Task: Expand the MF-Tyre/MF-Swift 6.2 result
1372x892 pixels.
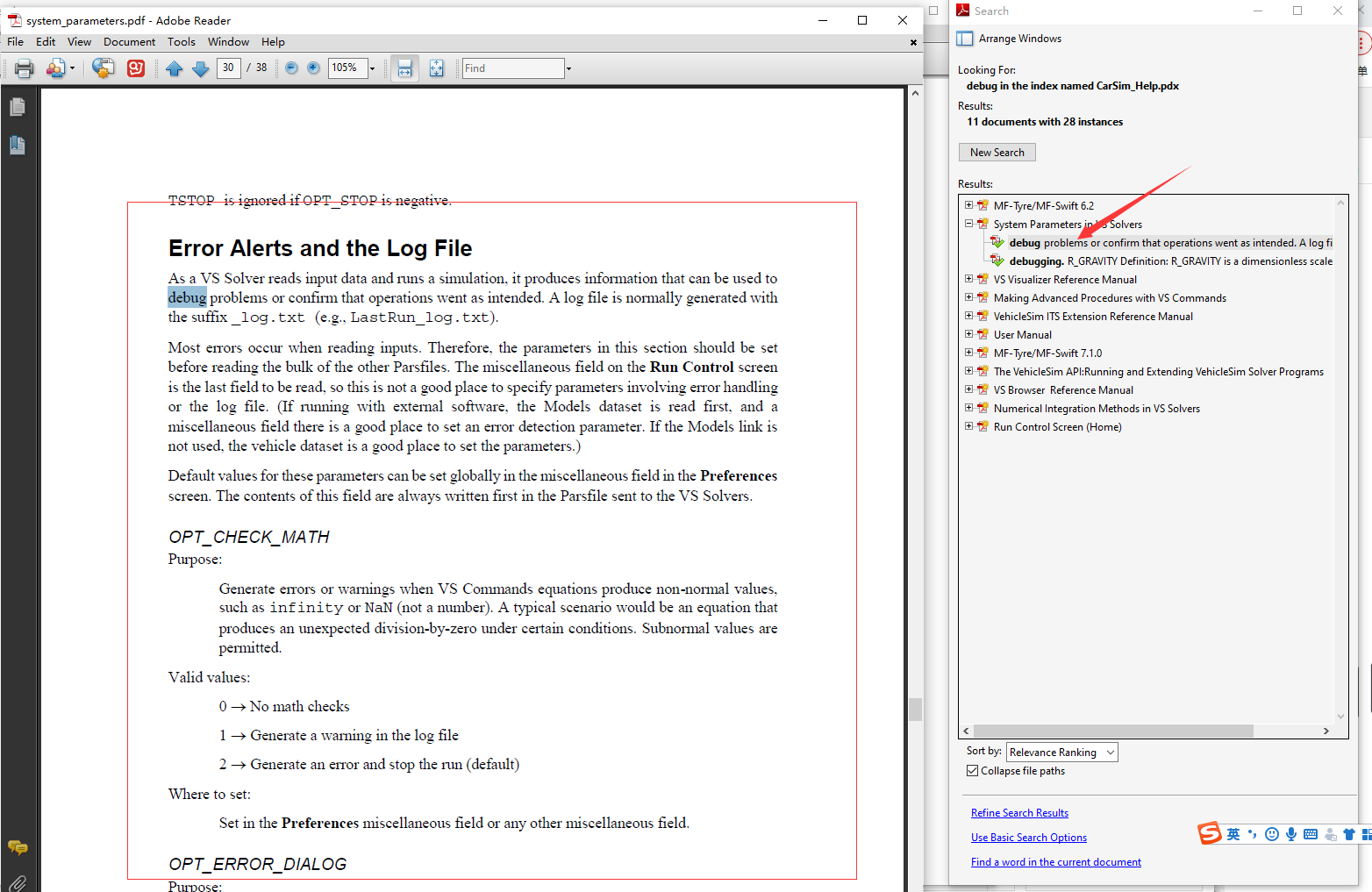Action: coord(968,205)
